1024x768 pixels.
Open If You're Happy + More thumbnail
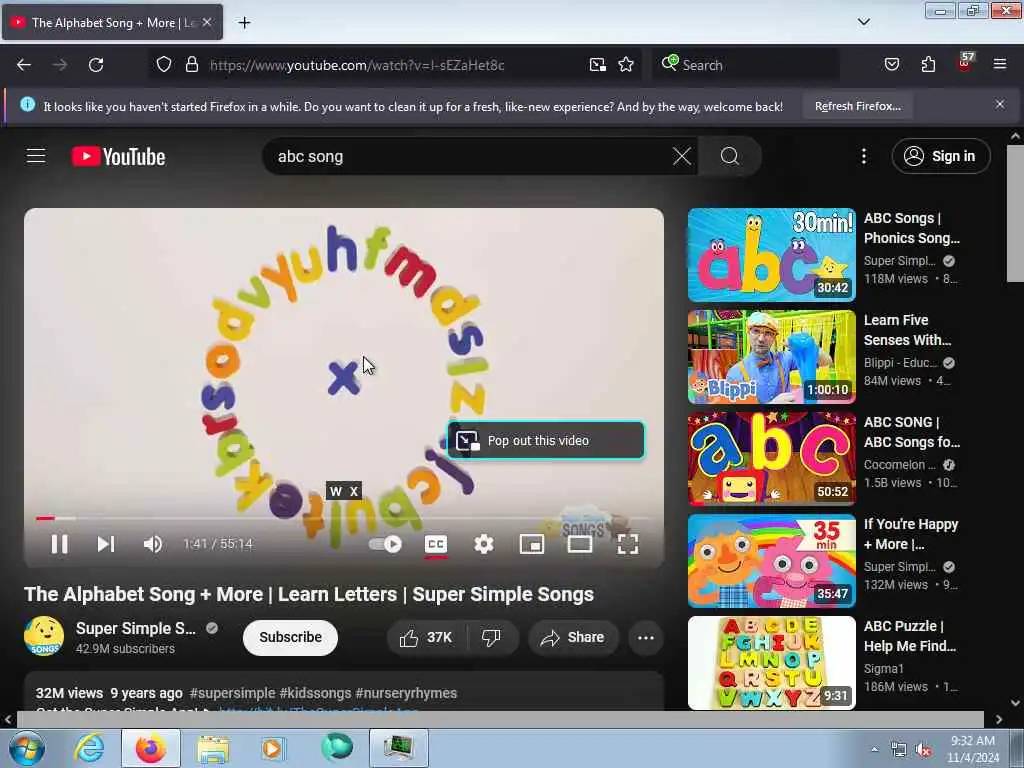pos(772,560)
